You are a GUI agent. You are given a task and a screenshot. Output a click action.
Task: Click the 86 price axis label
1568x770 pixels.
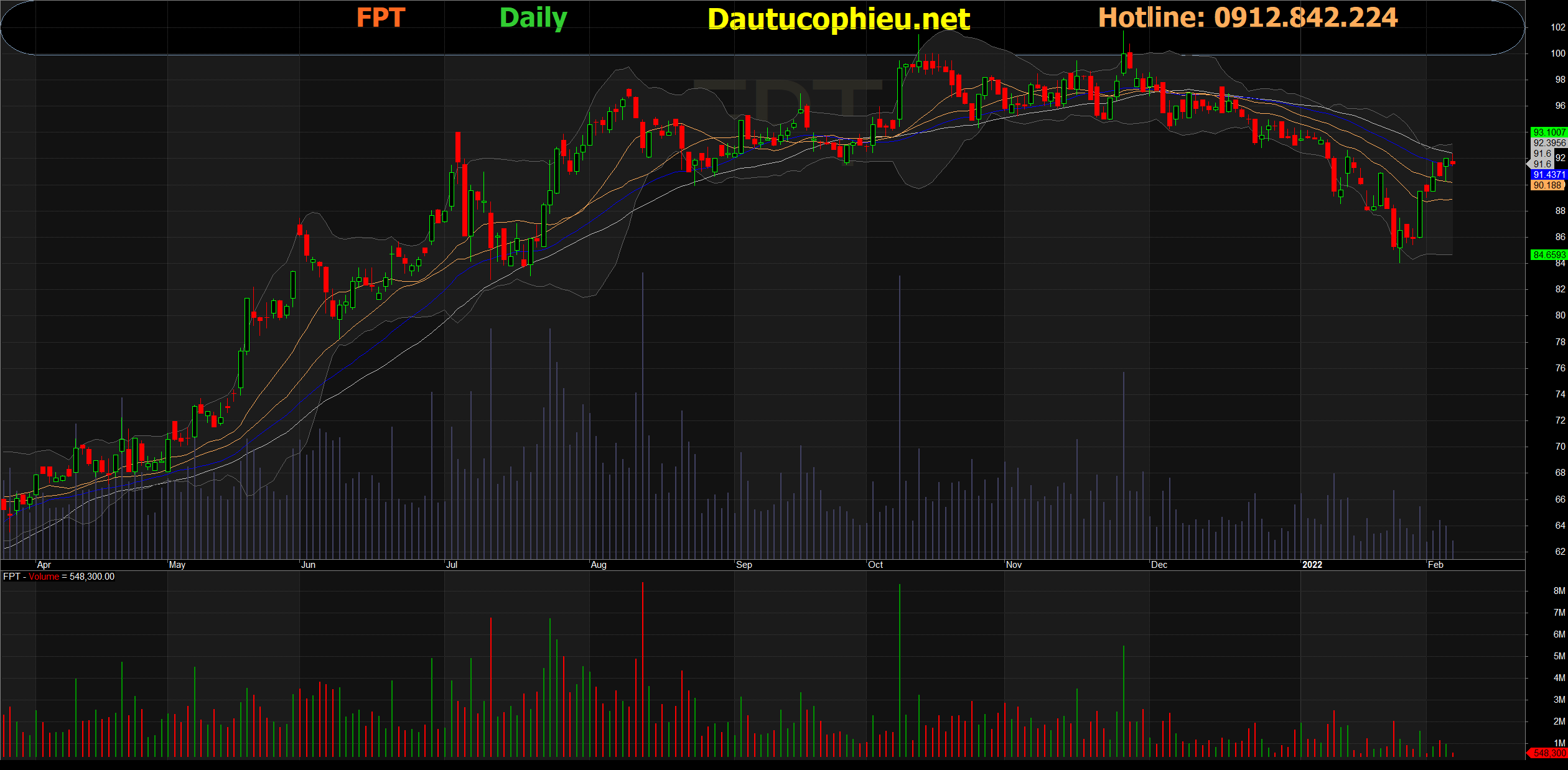click(x=1561, y=237)
